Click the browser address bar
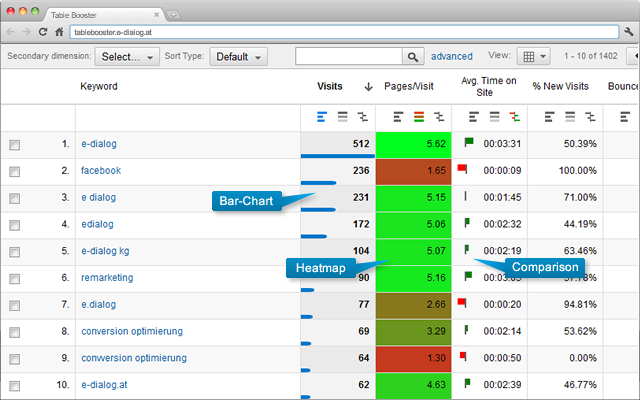 (344, 32)
